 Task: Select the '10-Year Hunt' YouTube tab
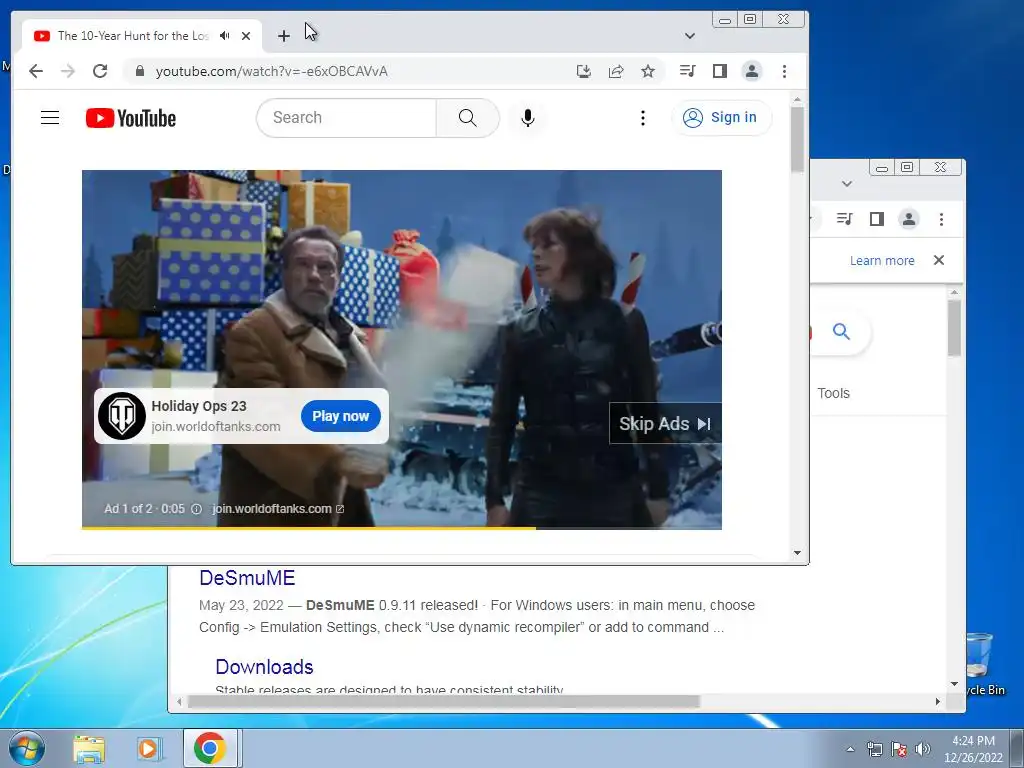[x=133, y=36]
